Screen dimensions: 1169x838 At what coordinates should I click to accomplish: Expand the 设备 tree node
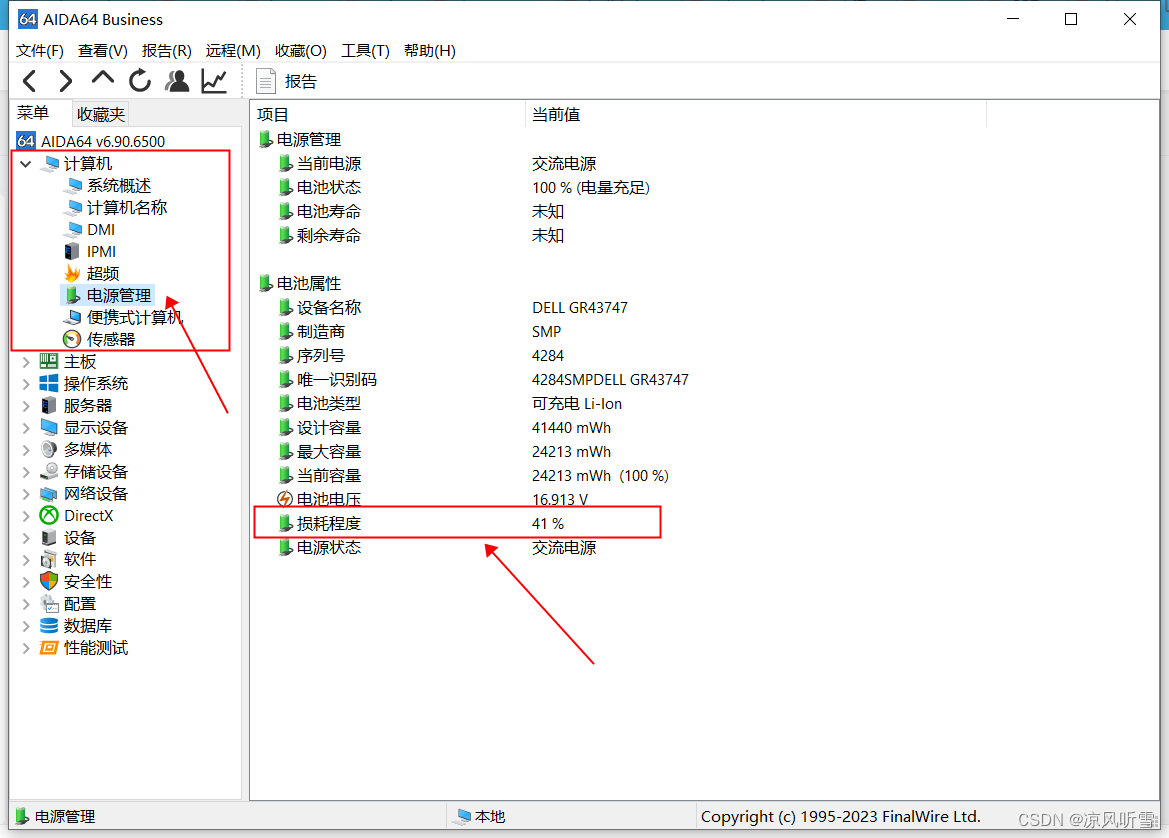tap(26, 538)
